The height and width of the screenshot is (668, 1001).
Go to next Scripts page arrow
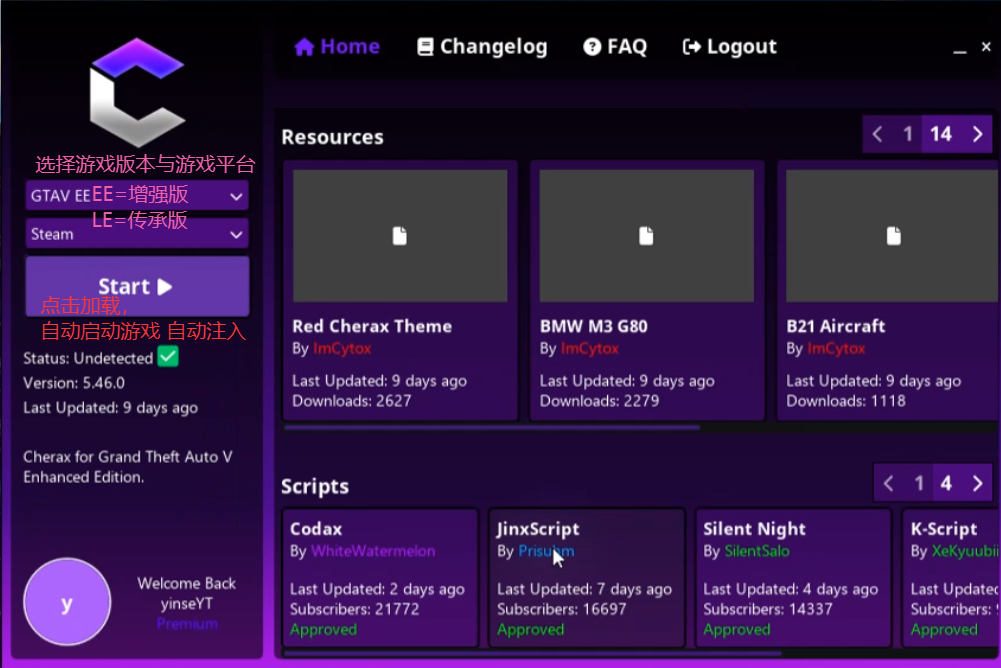(977, 483)
